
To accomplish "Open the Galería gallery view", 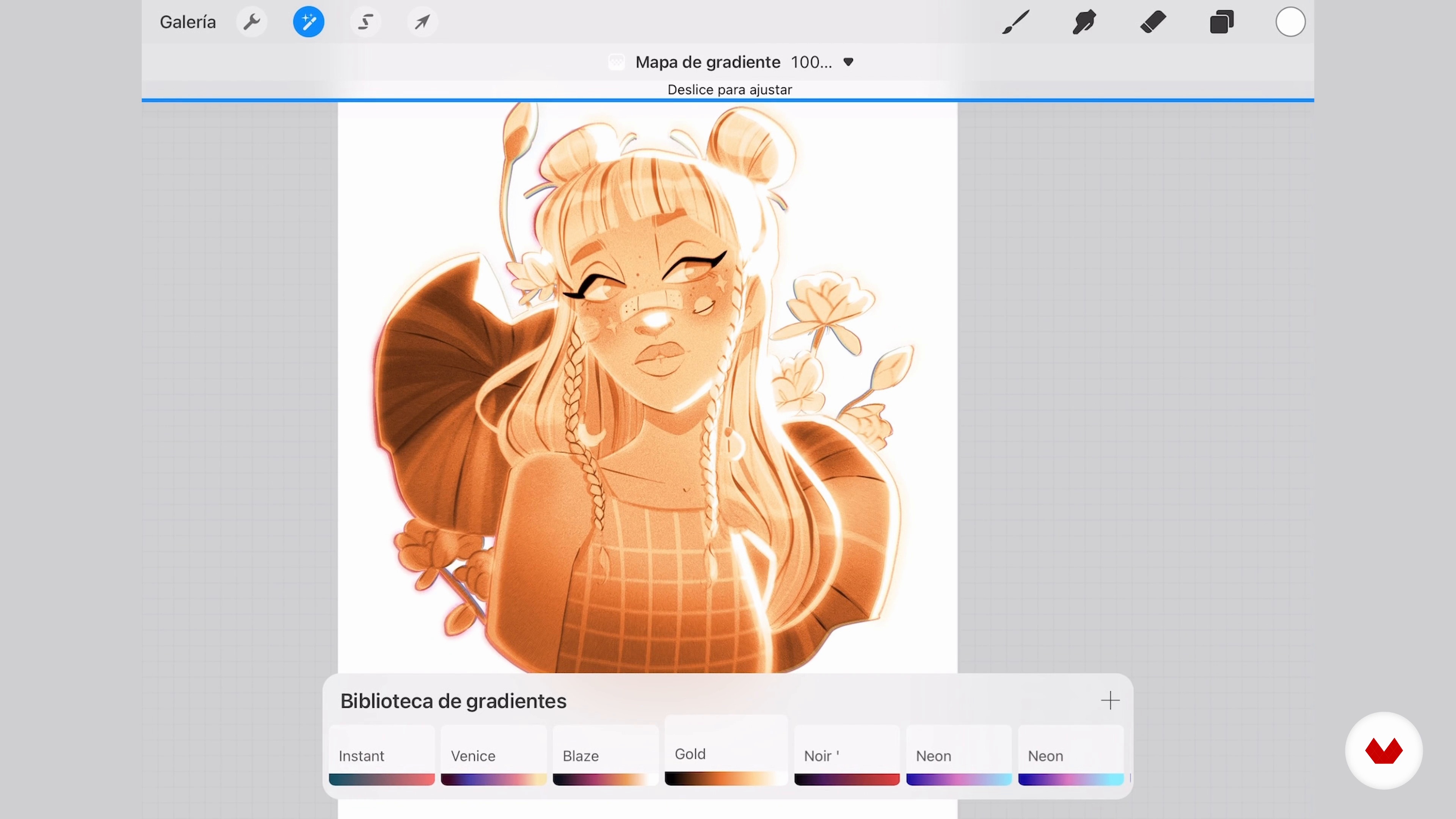I will point(188,22).
